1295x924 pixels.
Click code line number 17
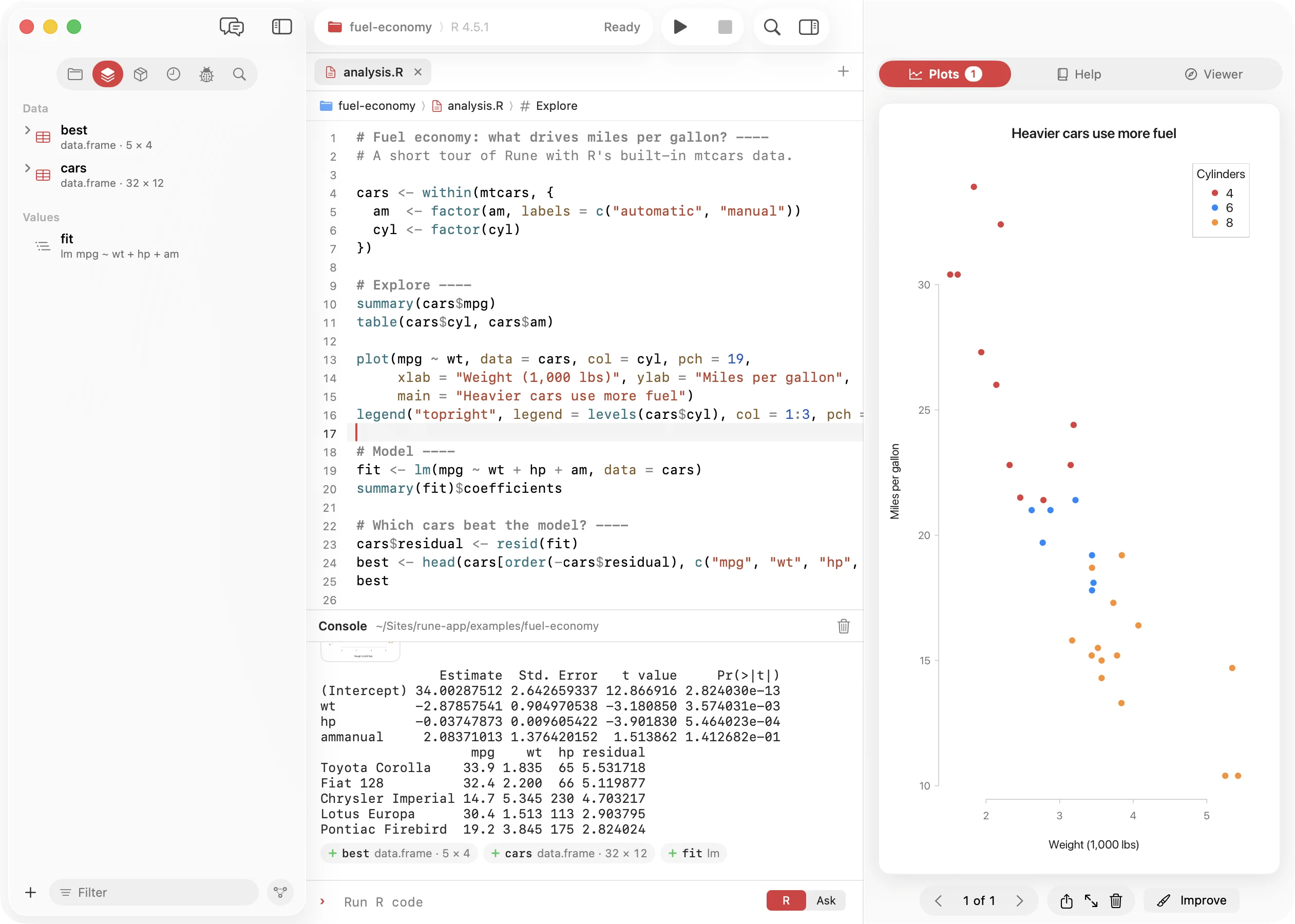[x=330, y=434]
